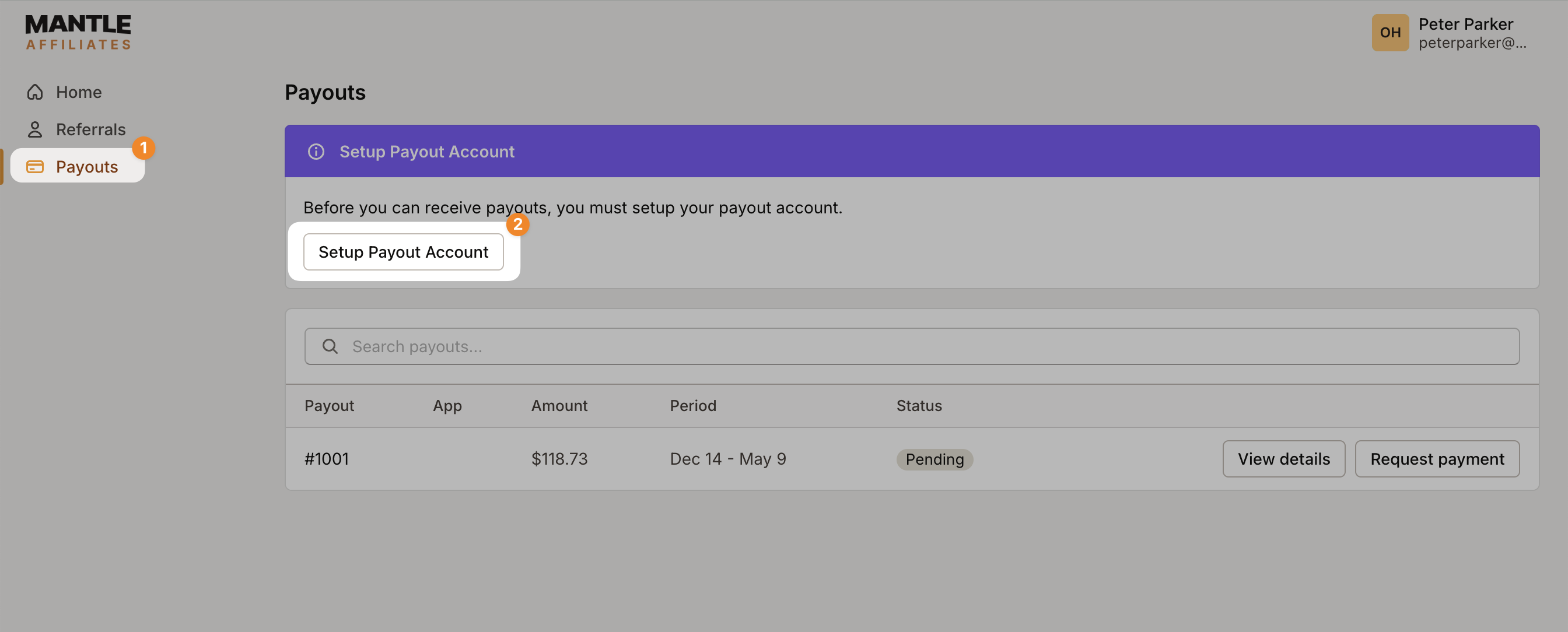Click Request payment for payout #1001
Image resolution: width=1568 pixels, height=632 pixels.
click(1437, 459)
